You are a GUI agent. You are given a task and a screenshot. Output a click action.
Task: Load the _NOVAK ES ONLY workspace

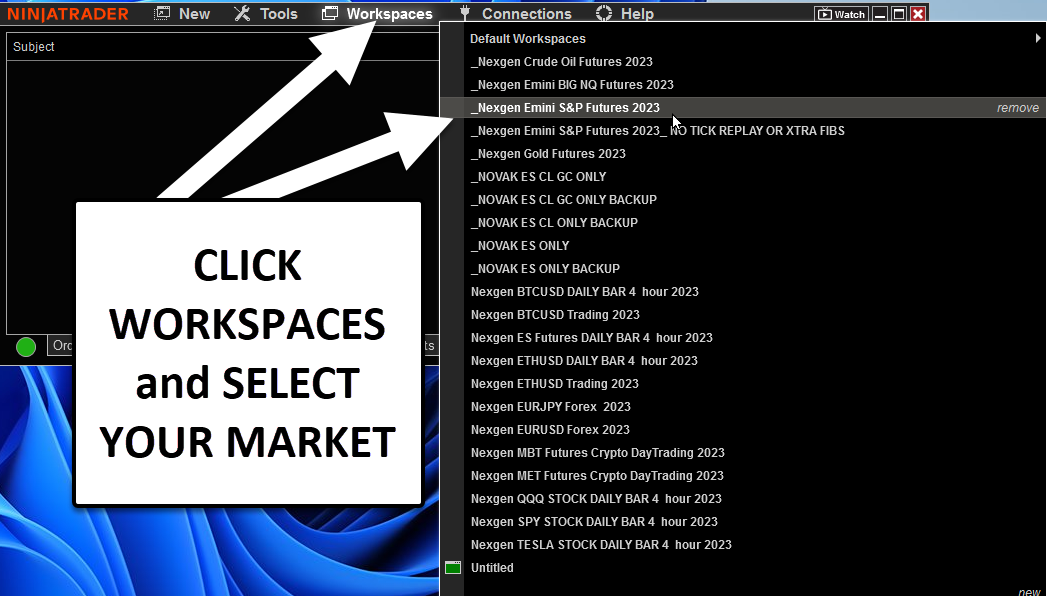click(x=520, y=246)
